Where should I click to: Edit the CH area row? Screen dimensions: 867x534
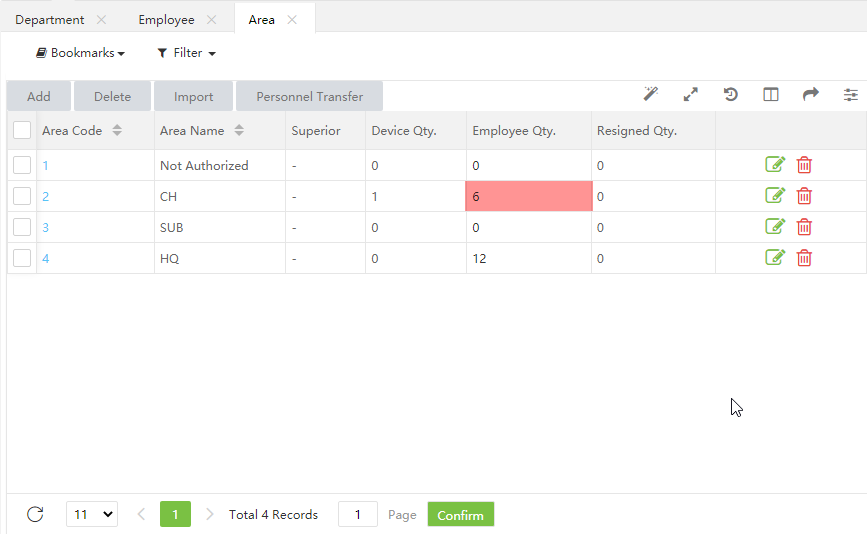[x=775, y=196]
